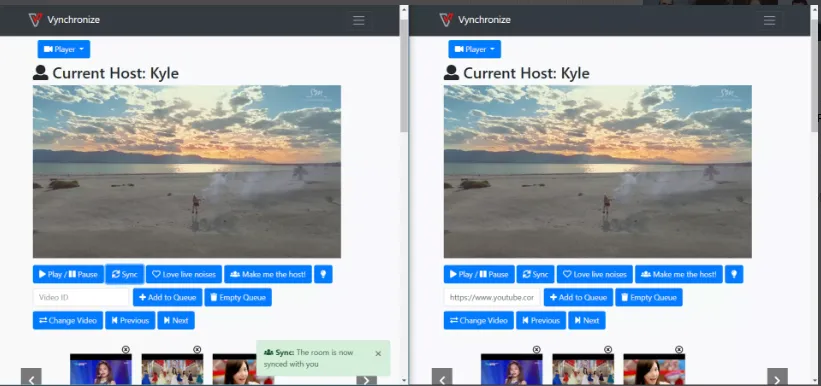Expand the Player dropdown in right window
The width and height of the screenshot is (821, 386).
[475, 49]
